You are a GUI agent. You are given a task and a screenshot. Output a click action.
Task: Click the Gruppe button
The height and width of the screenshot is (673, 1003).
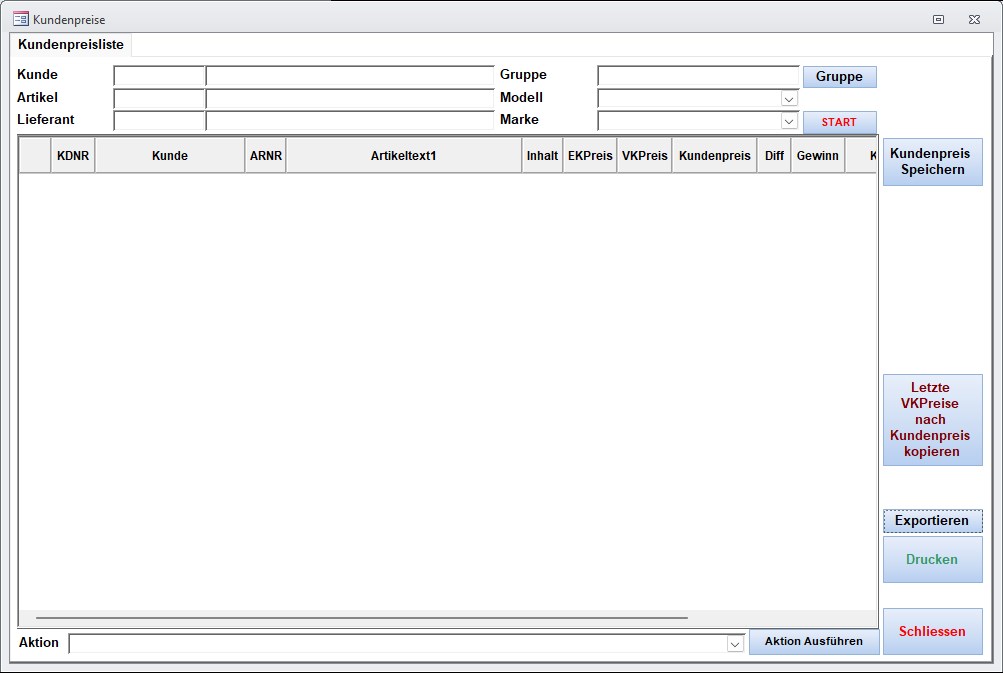point(839,77)
